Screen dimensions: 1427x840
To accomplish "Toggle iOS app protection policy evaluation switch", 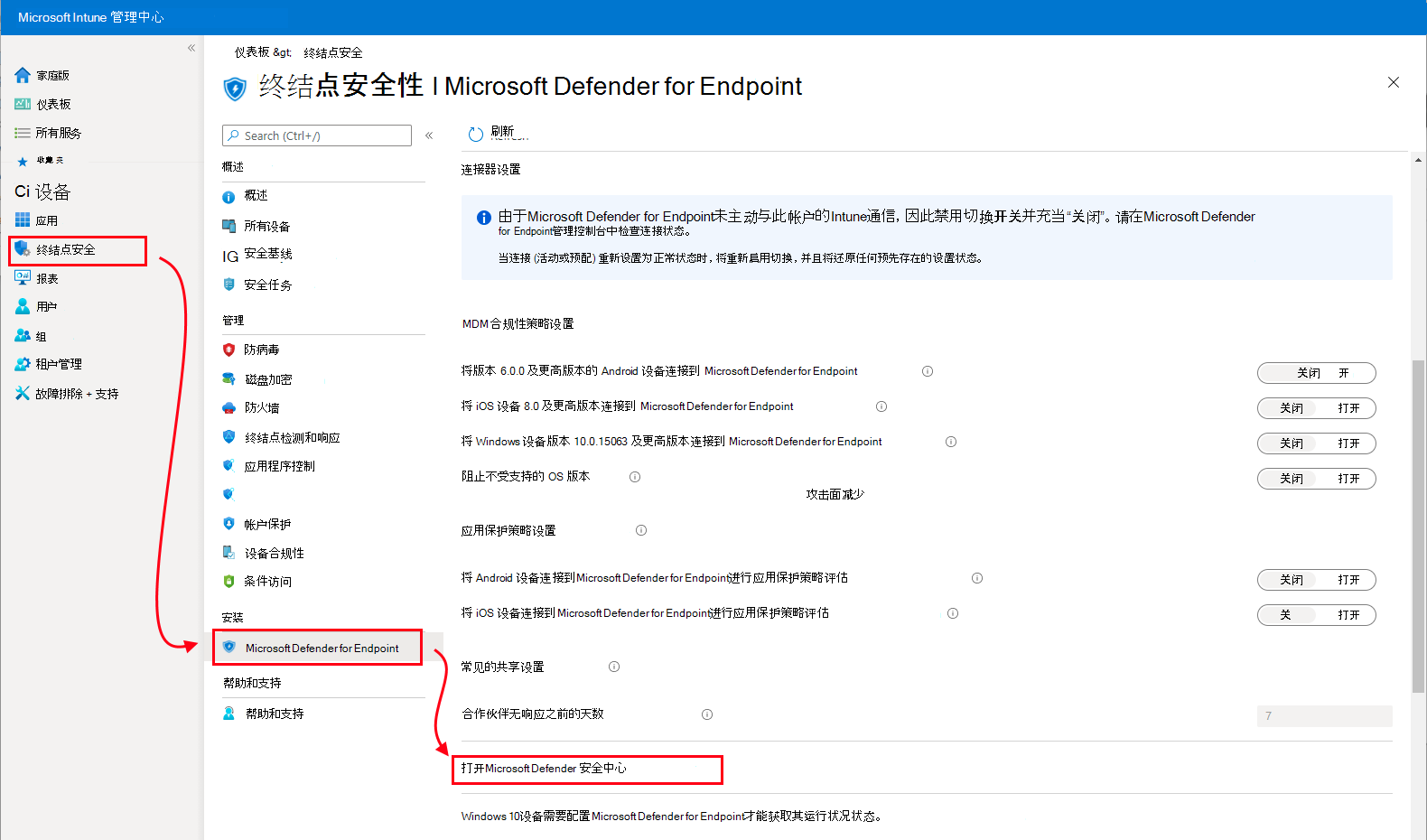I will [x=1316, y=615].
